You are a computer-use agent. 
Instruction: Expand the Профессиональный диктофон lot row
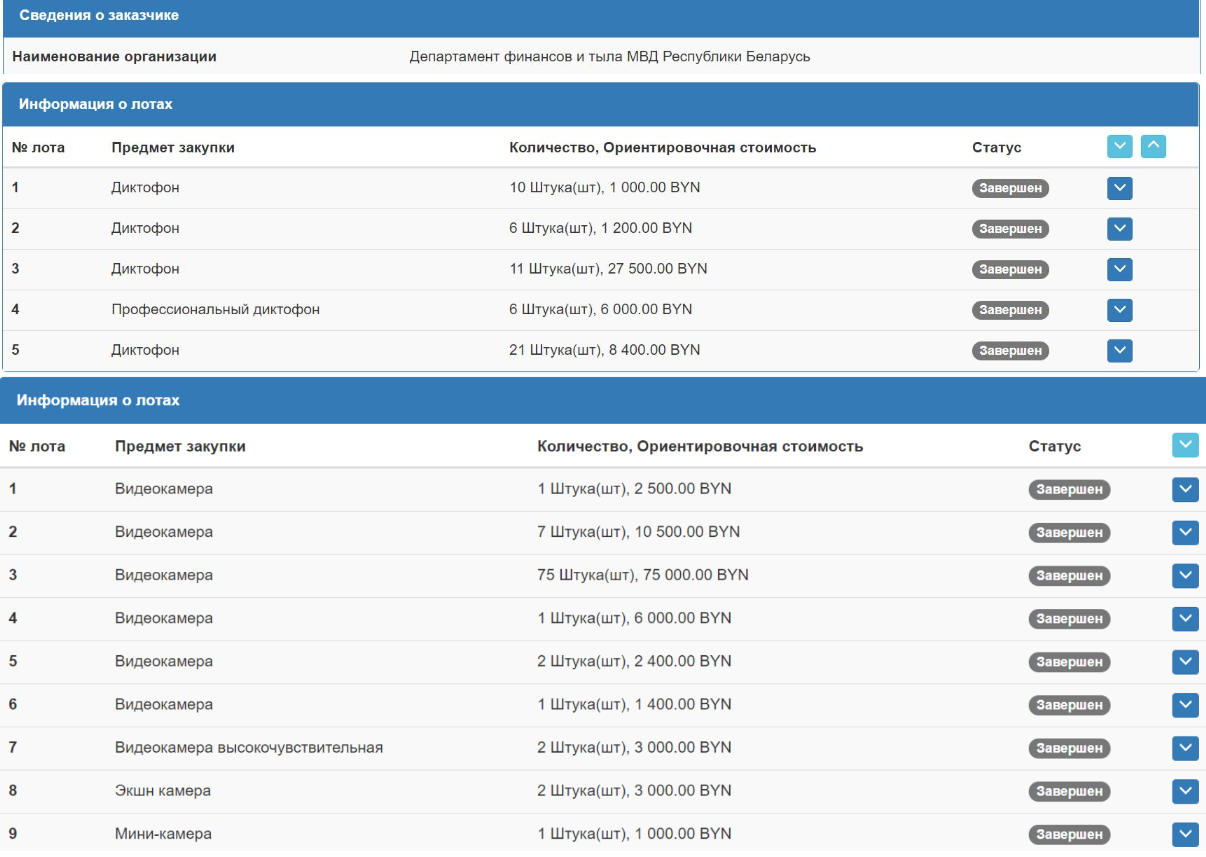pos(1119,310)
